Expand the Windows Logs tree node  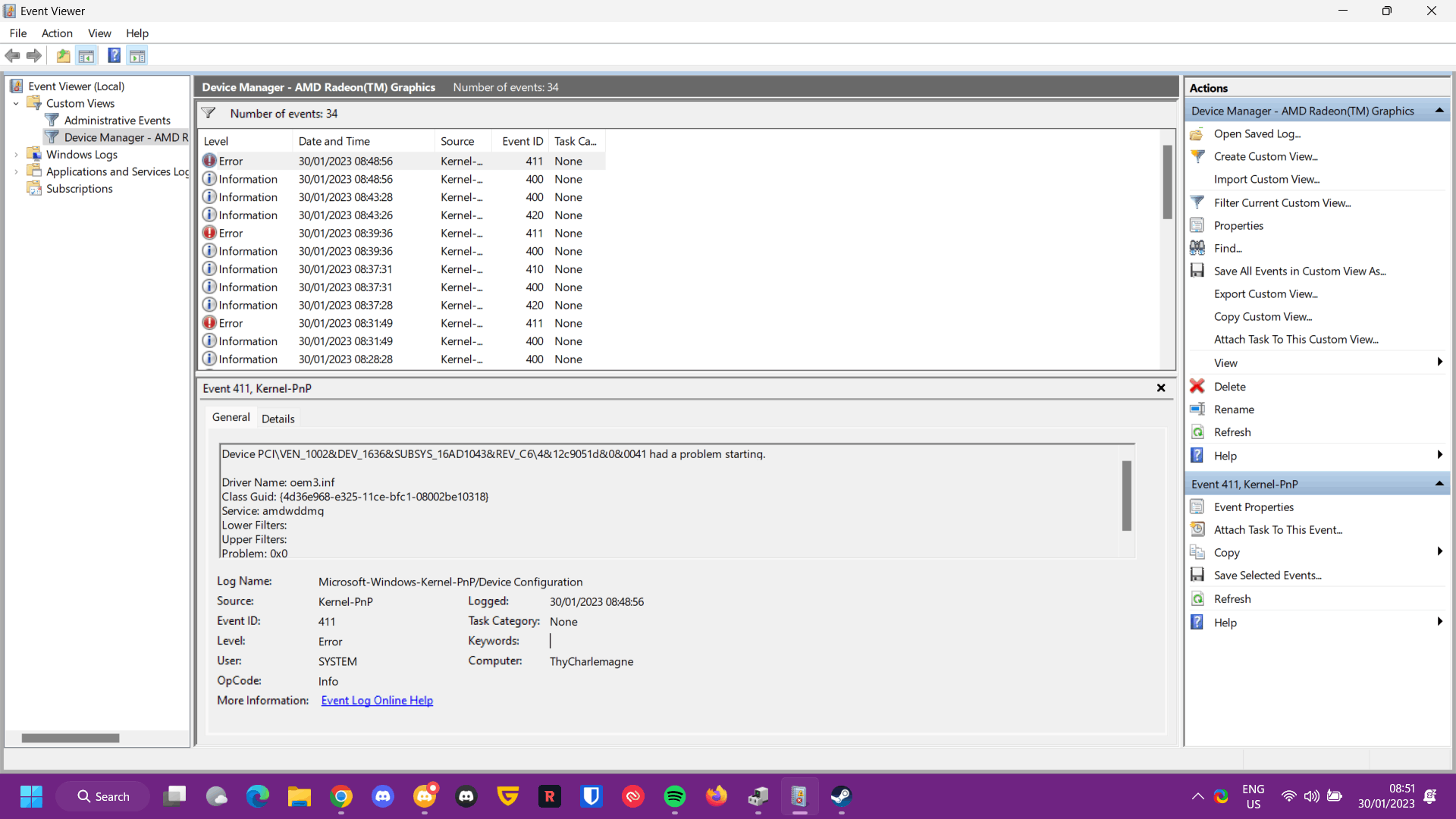tap(16, 154)
